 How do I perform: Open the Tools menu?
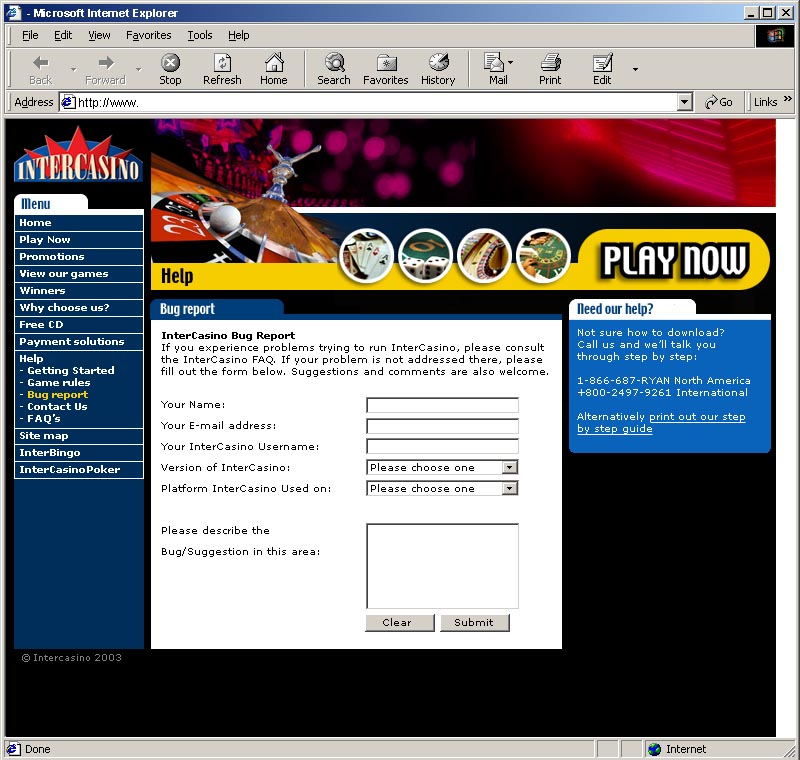[x=200, y=35]
